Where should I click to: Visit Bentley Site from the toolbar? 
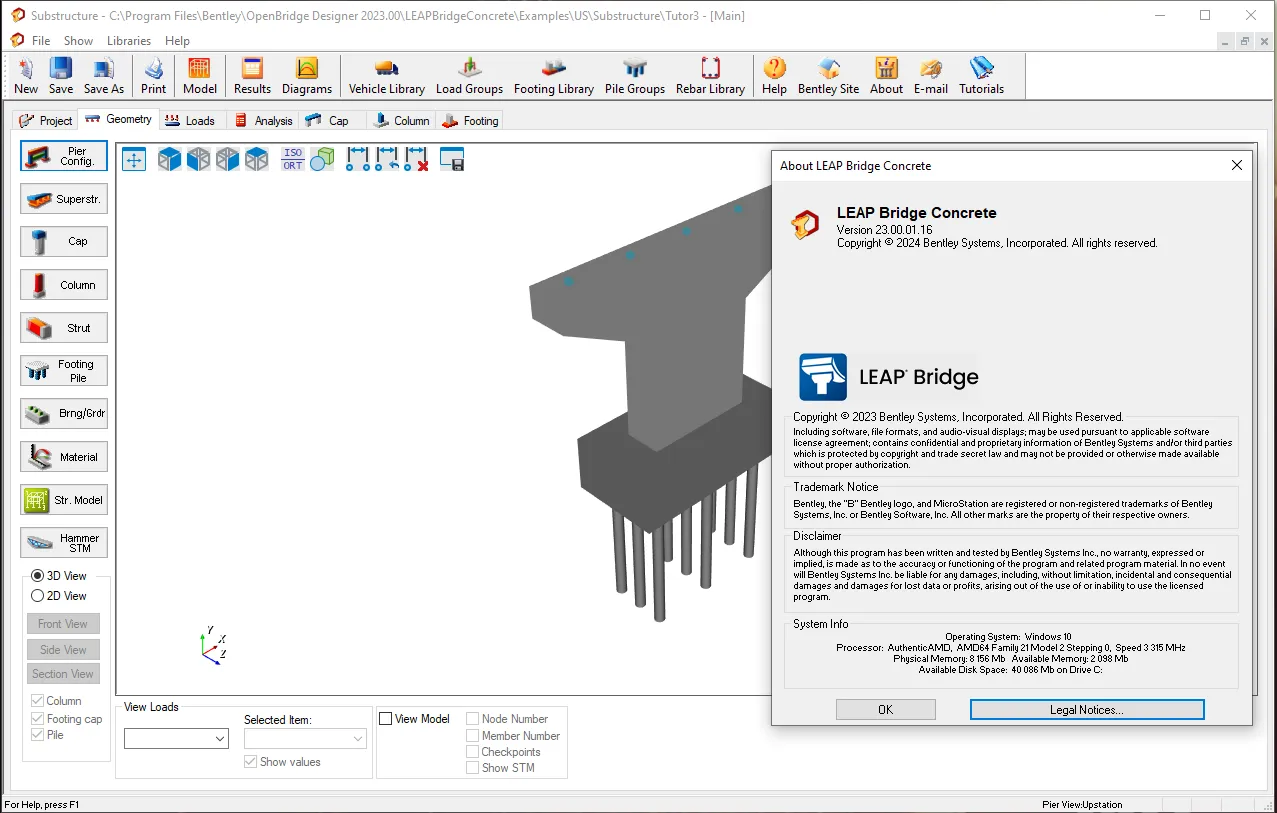[x=828, y=76]
